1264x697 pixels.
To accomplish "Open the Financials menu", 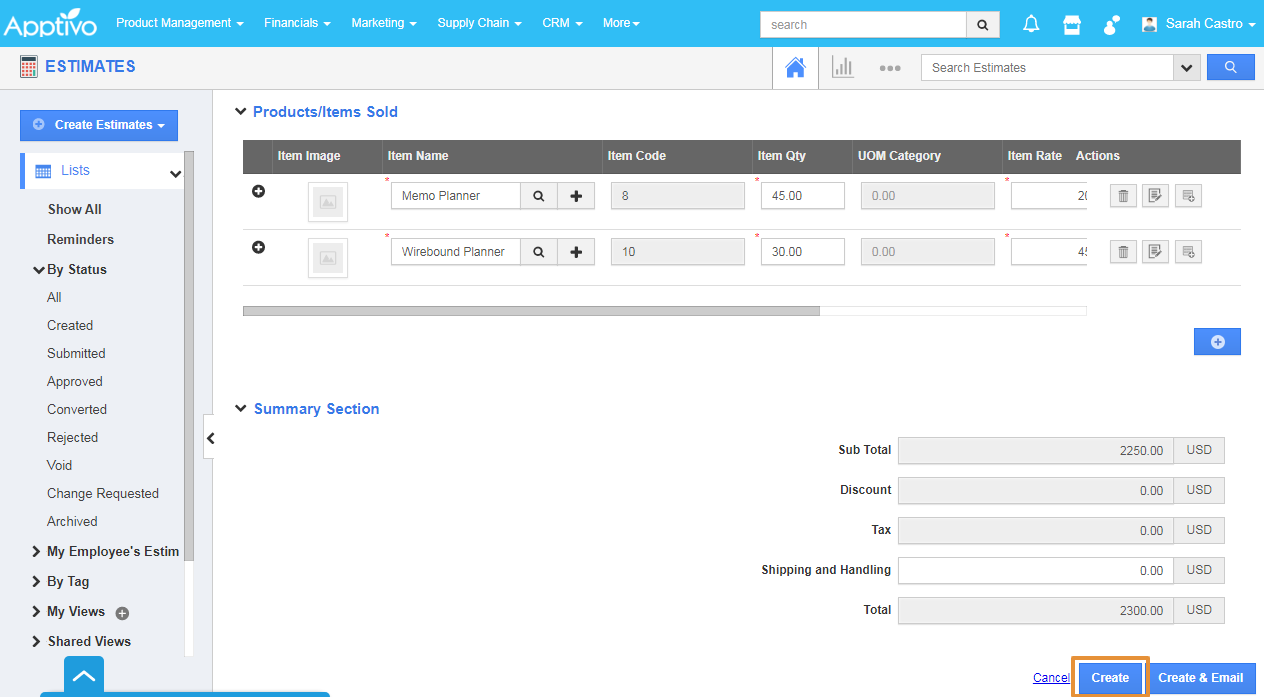I will [x=297, y=23].
